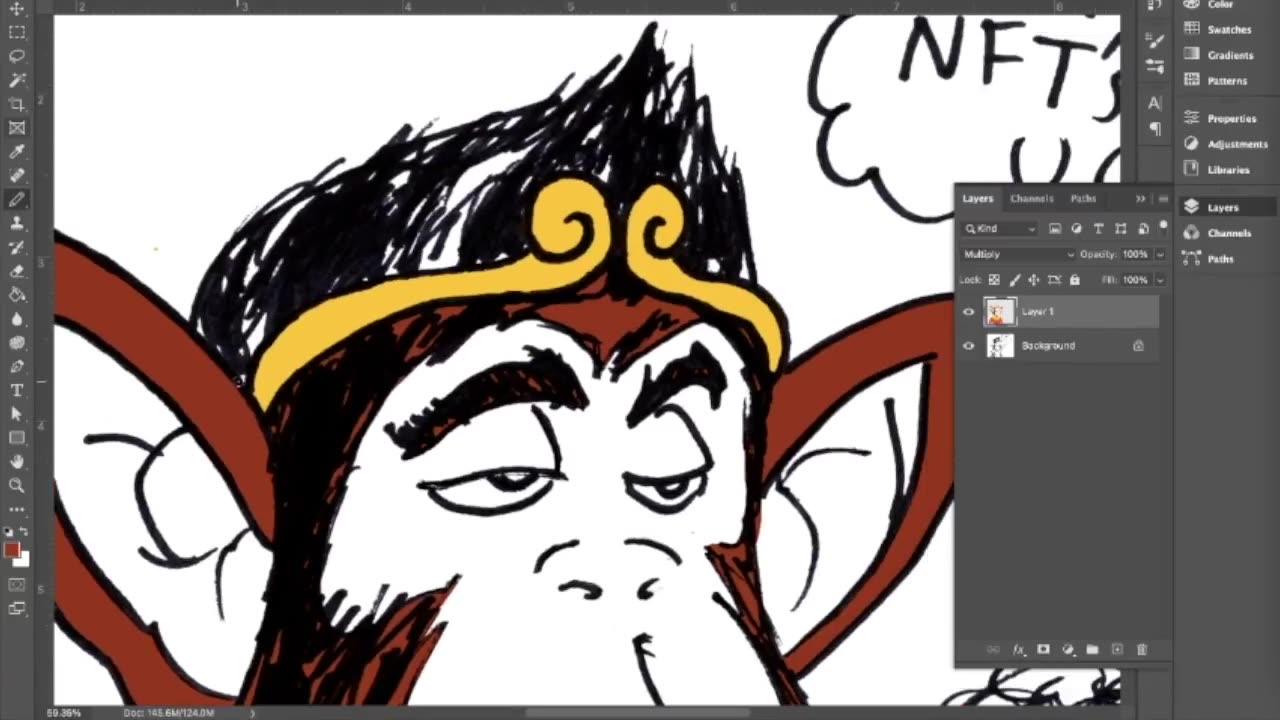Switch to the Paths tab
The width and height of the screenshot is (1280, 720).
tap(1083, 198)
